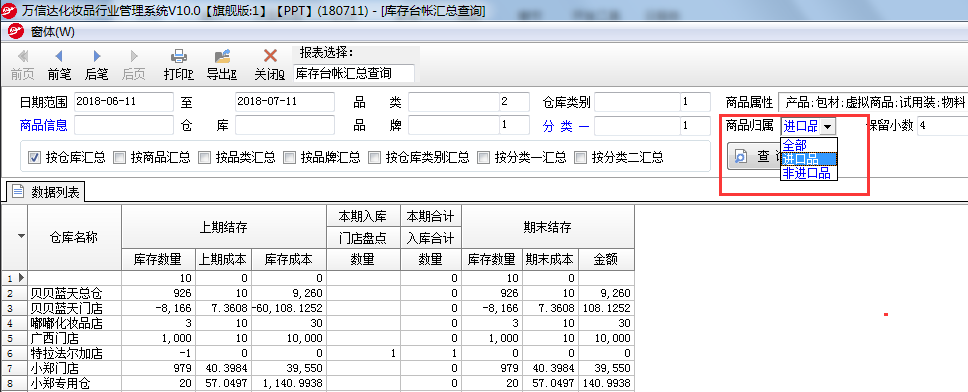Click the 仓库 input field

(x=285, y=125)
